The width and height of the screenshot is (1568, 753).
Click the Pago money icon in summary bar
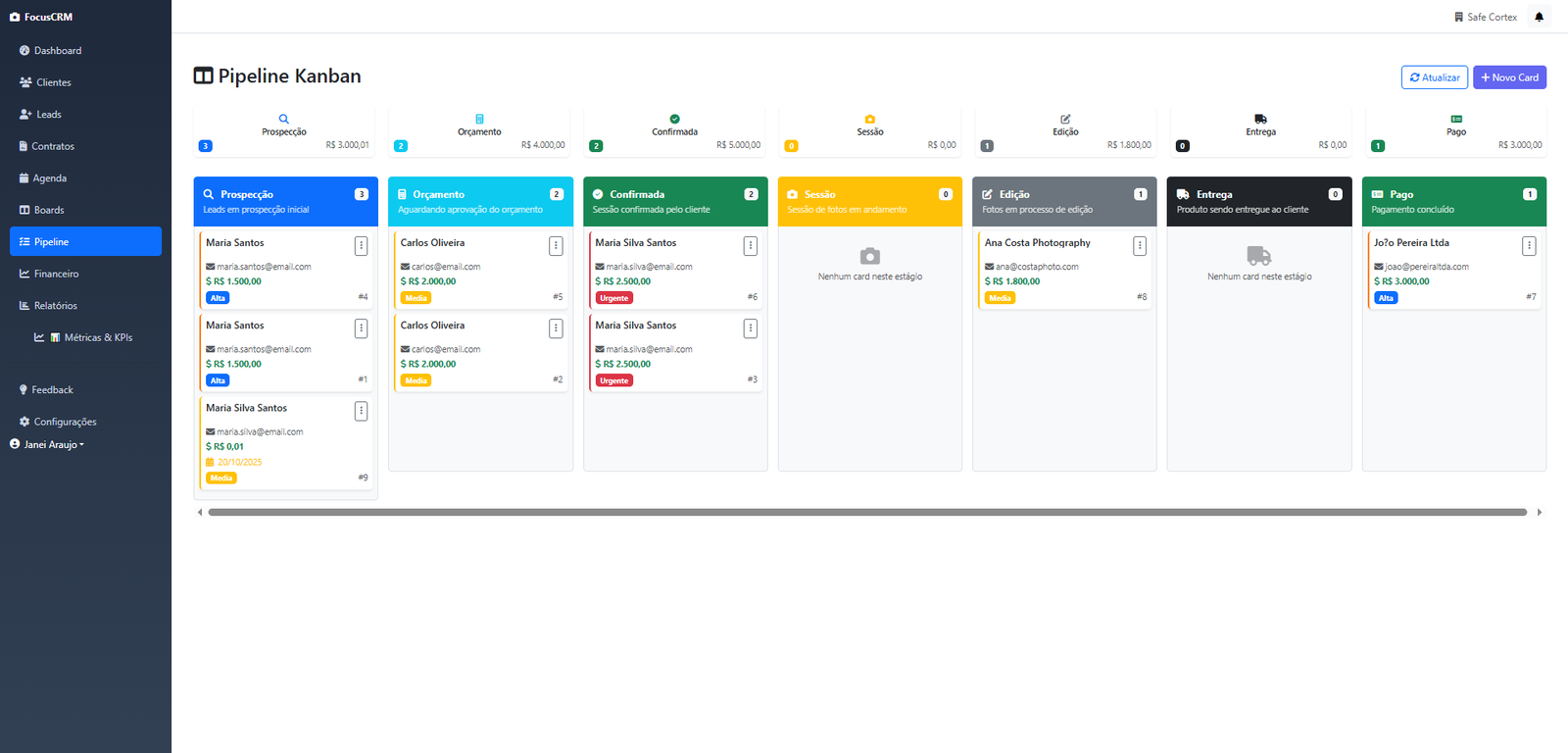pos(1456,119)
